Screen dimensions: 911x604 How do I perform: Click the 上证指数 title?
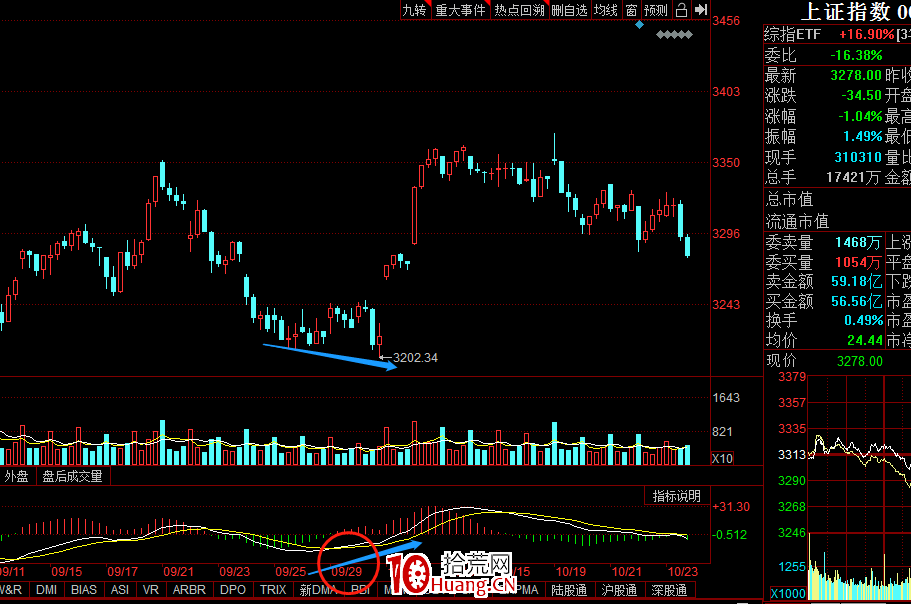pos(846,12)
